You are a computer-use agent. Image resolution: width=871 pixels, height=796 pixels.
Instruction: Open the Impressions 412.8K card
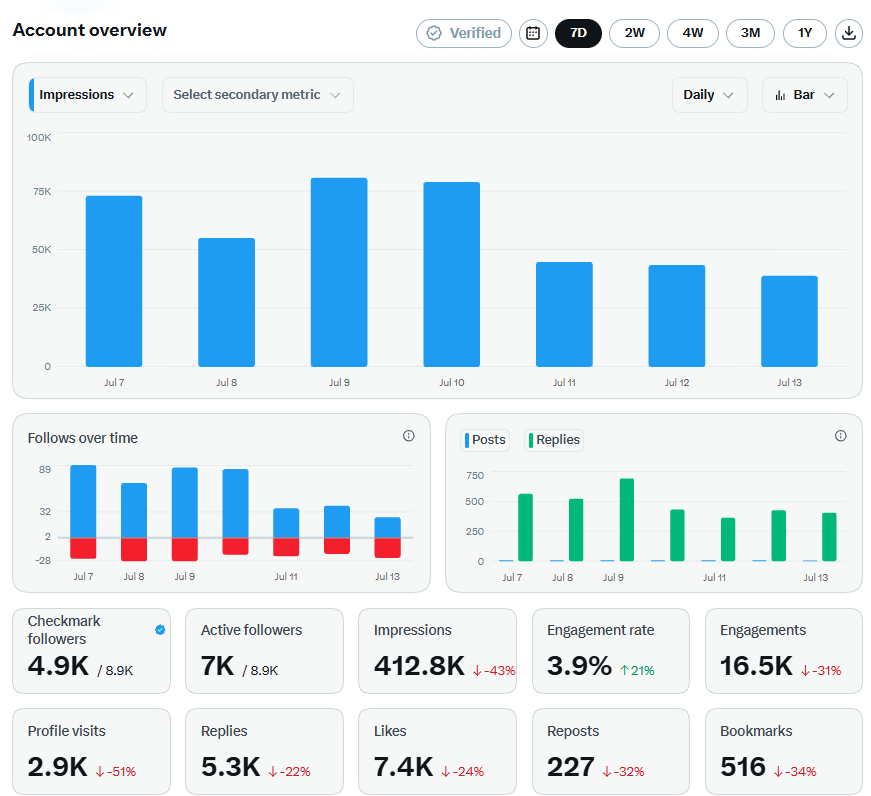tap(437, 650)
